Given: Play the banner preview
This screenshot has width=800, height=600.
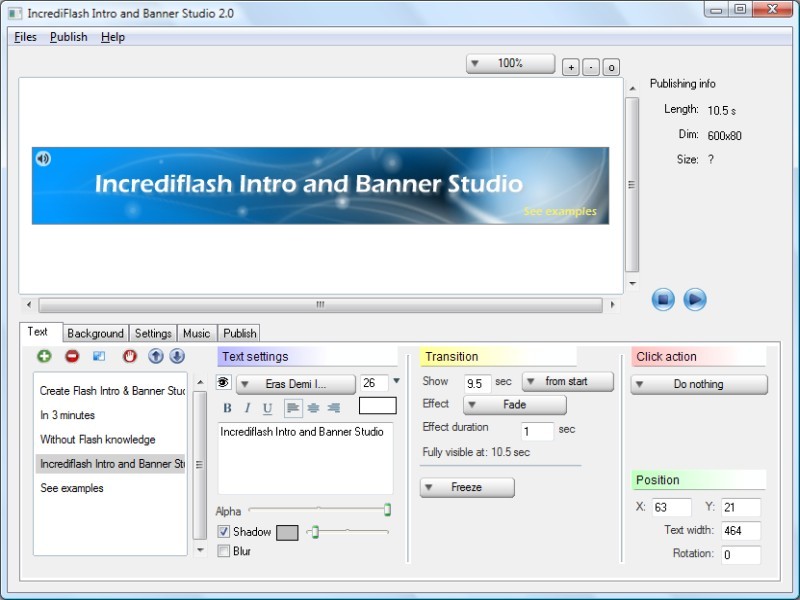Looking at the screenshot, I should click(694, 299).
